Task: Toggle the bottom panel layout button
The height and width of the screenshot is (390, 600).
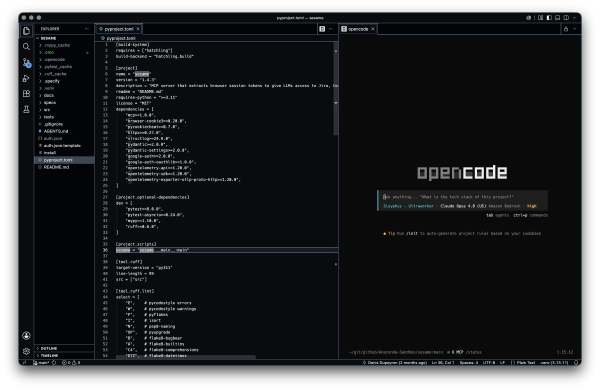Action: tap(558, 18)
